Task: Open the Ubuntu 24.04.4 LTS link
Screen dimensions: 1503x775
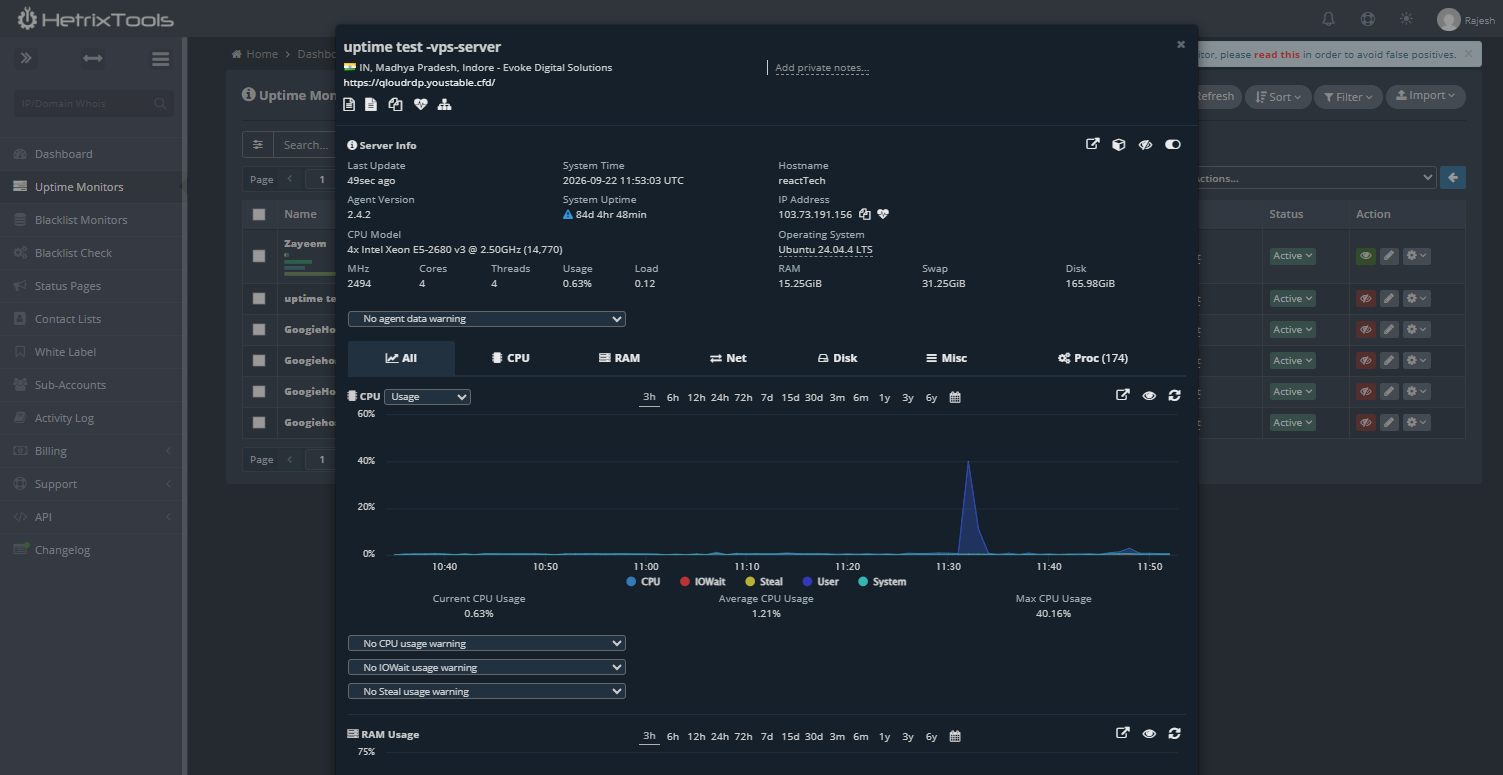Action: [x=825, y=250]
